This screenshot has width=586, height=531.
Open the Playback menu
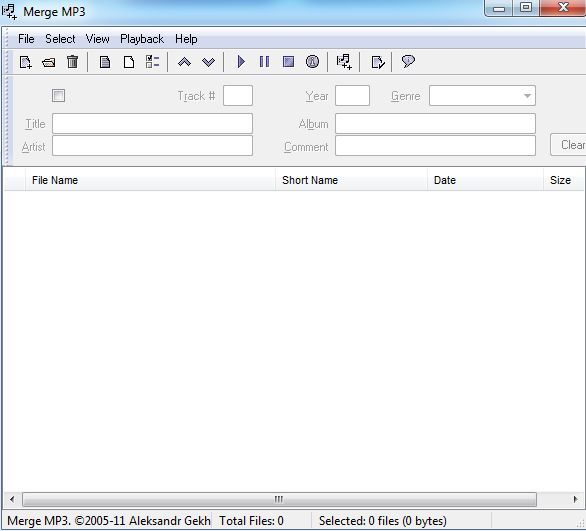pyautogui.click(x=142, y=39)
